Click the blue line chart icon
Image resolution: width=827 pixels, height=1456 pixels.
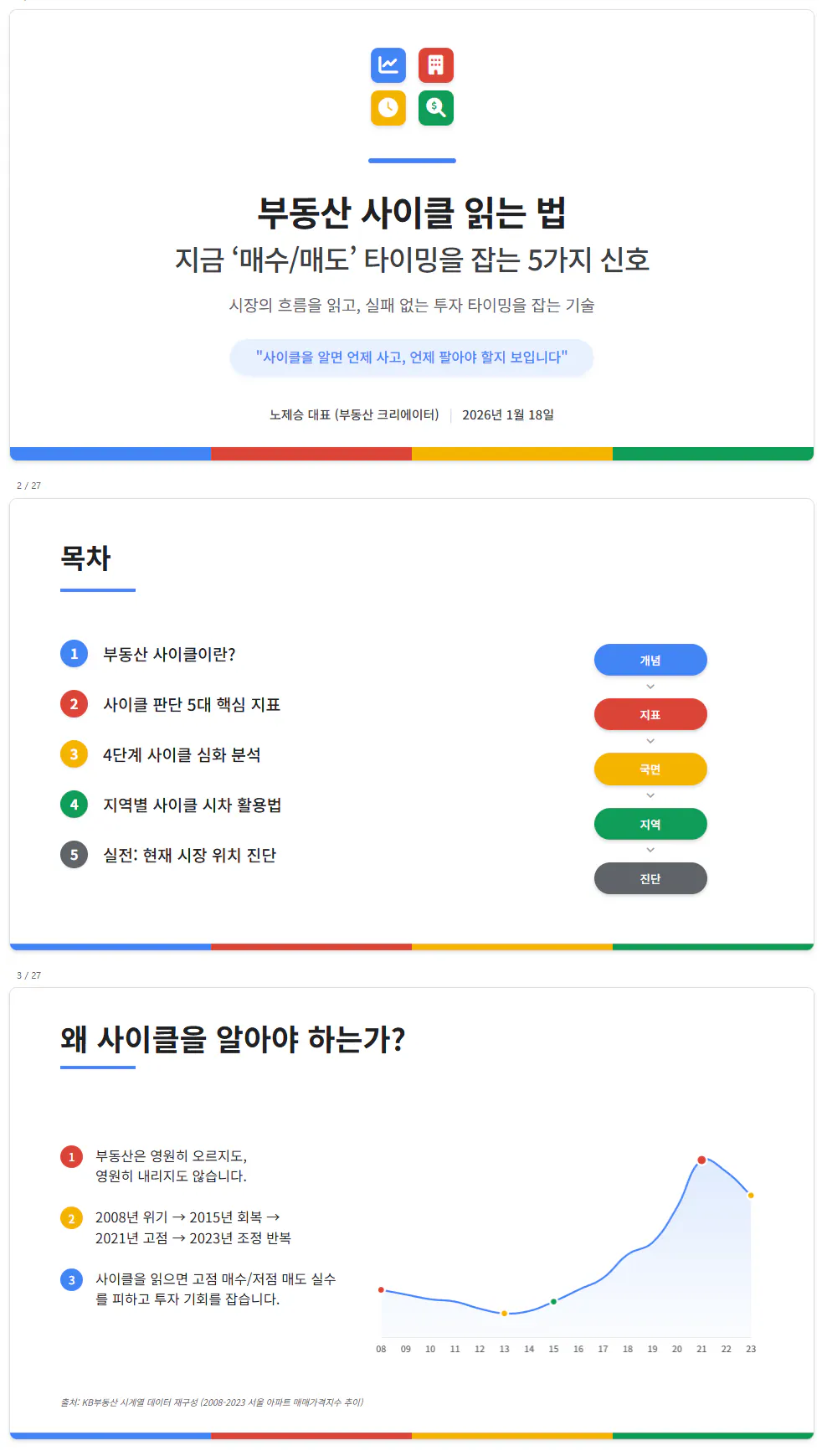[388, 65]
